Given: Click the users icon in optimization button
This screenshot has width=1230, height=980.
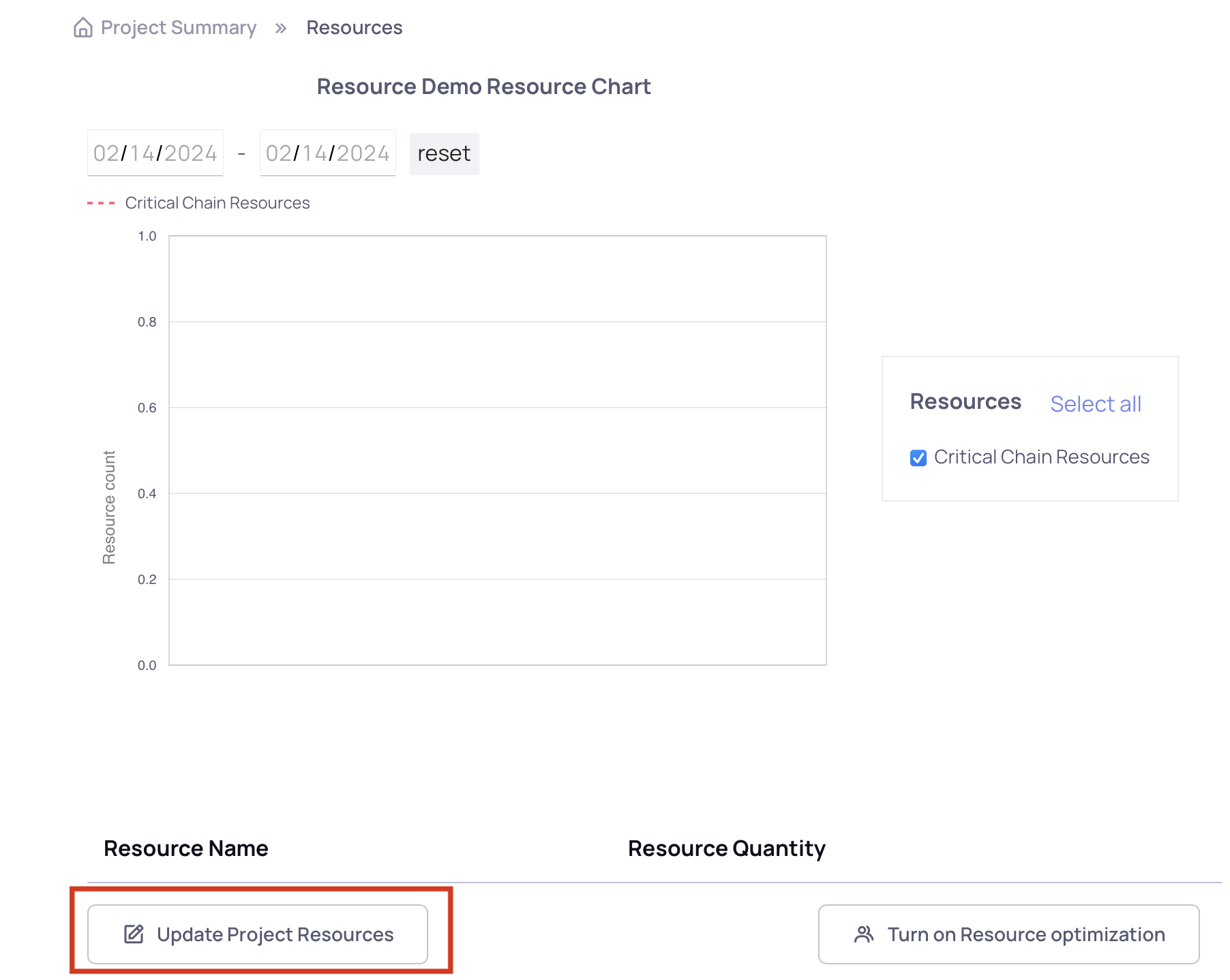Looking at the screenshot, I should tap(864, 934).
